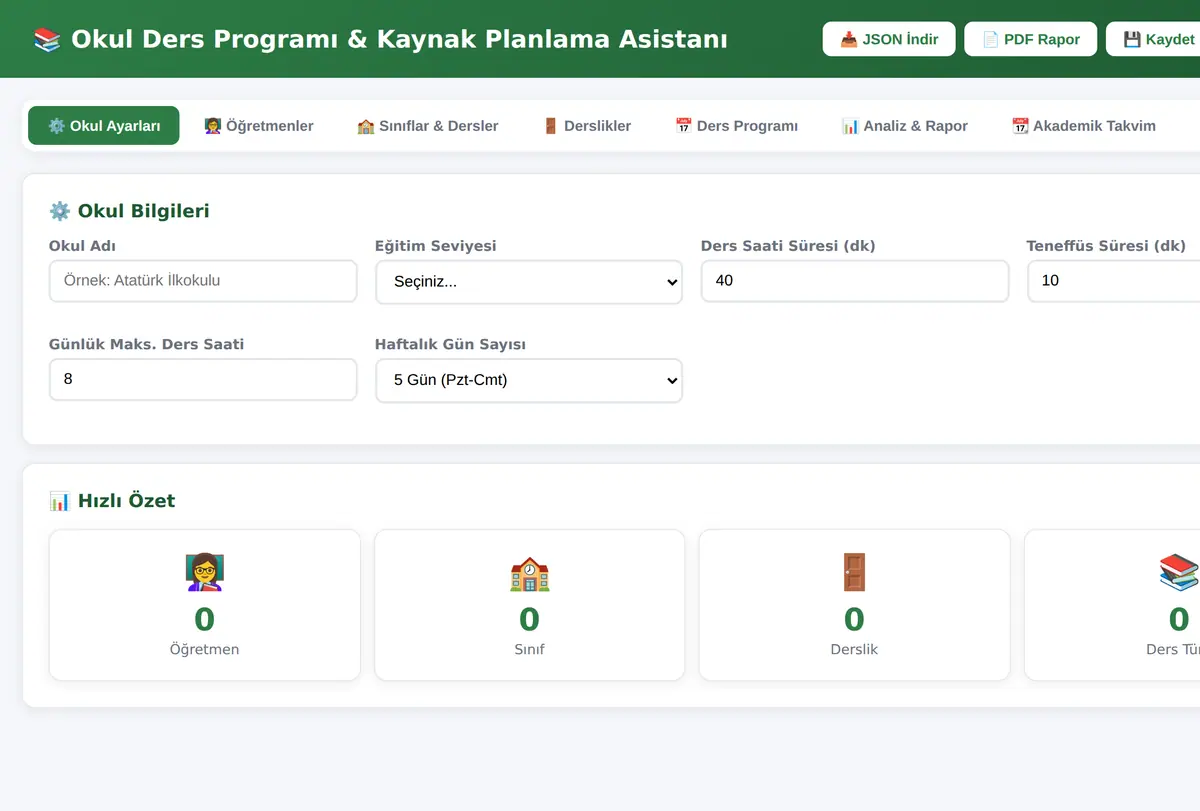This screenshot has width=1200, height=811.
Task: Open the Haftalık Gün Sayısı dropdown
Action: (529, 381)
